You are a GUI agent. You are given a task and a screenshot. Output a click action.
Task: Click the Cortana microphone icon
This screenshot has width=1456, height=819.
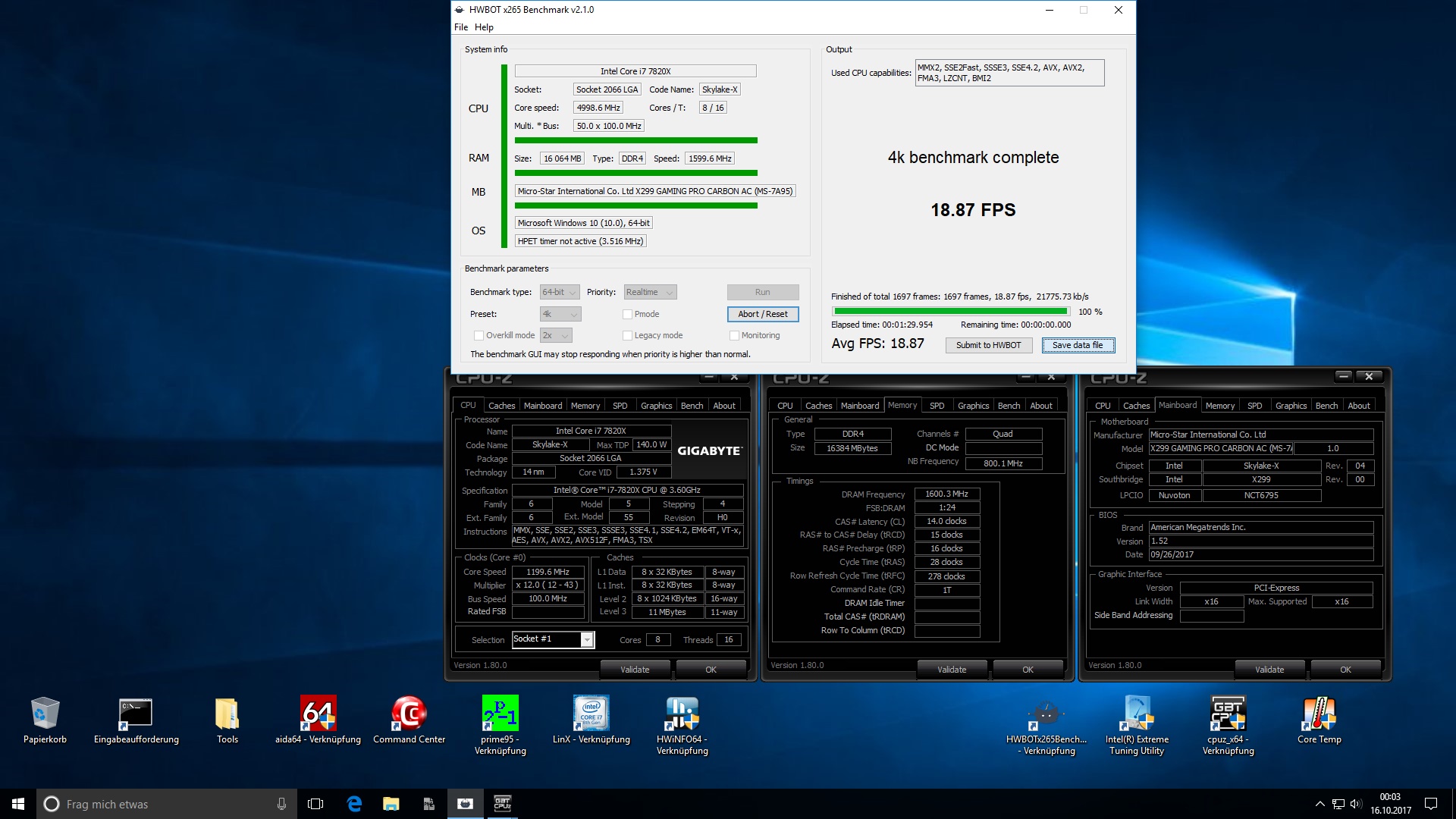click(x=281, y=804)
